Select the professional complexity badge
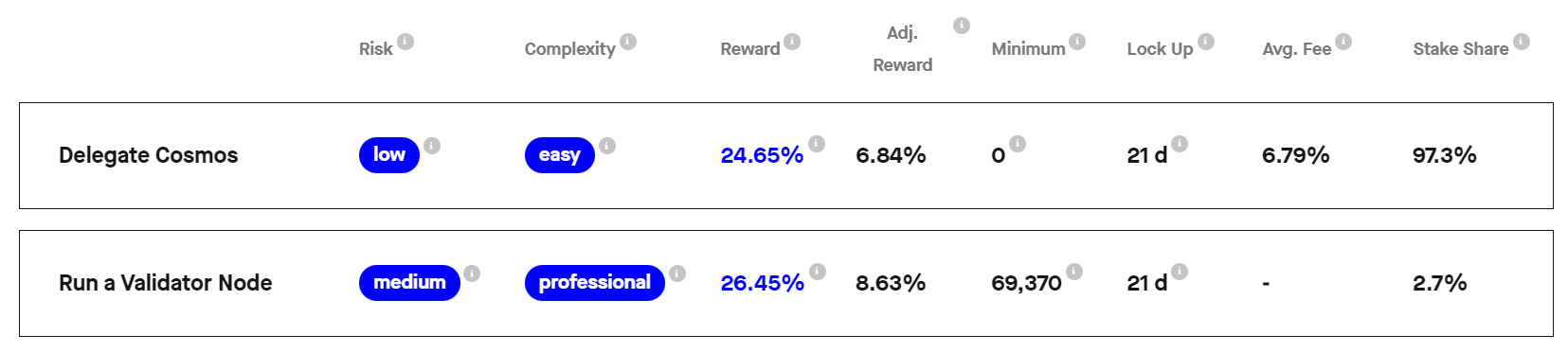This screenshot has height=353, width=1568. pos(595,283)
